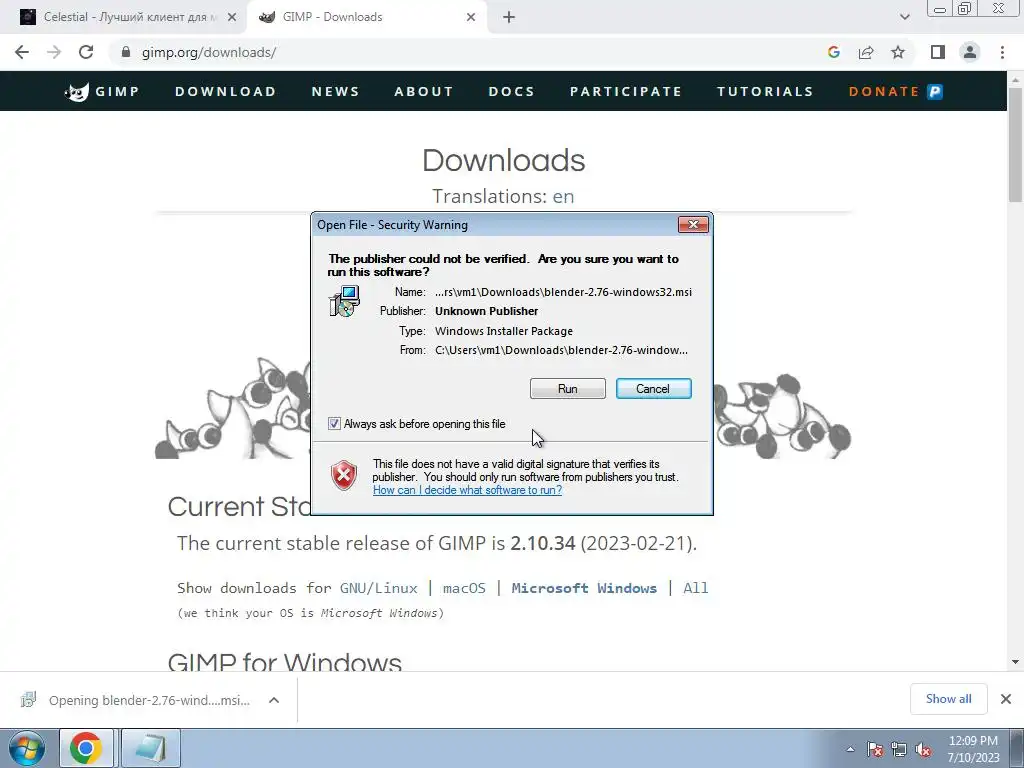This screenshot has height=768, width=1024.
Task: Switch to the Celestial tab
Action: coord(124,18)
